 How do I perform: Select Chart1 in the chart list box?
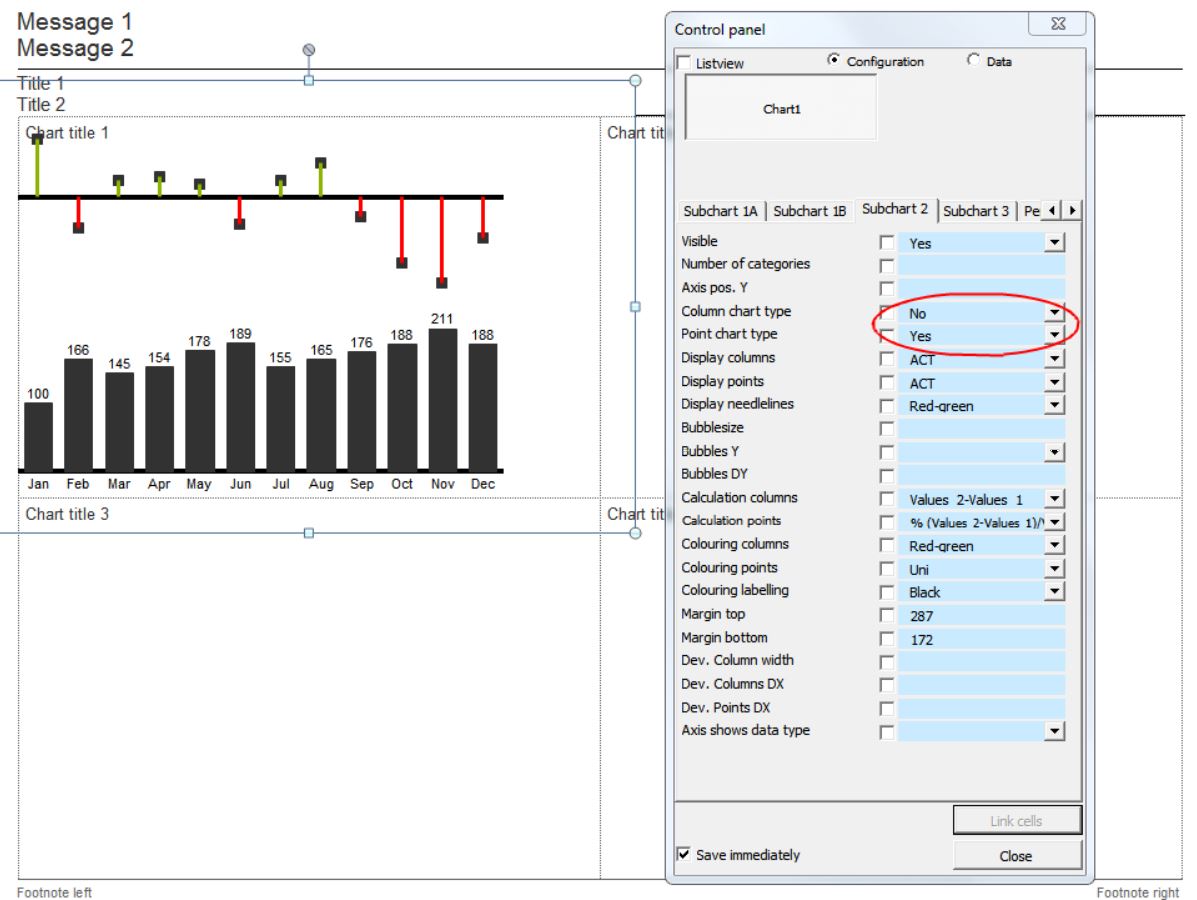(x=782, y=109)
